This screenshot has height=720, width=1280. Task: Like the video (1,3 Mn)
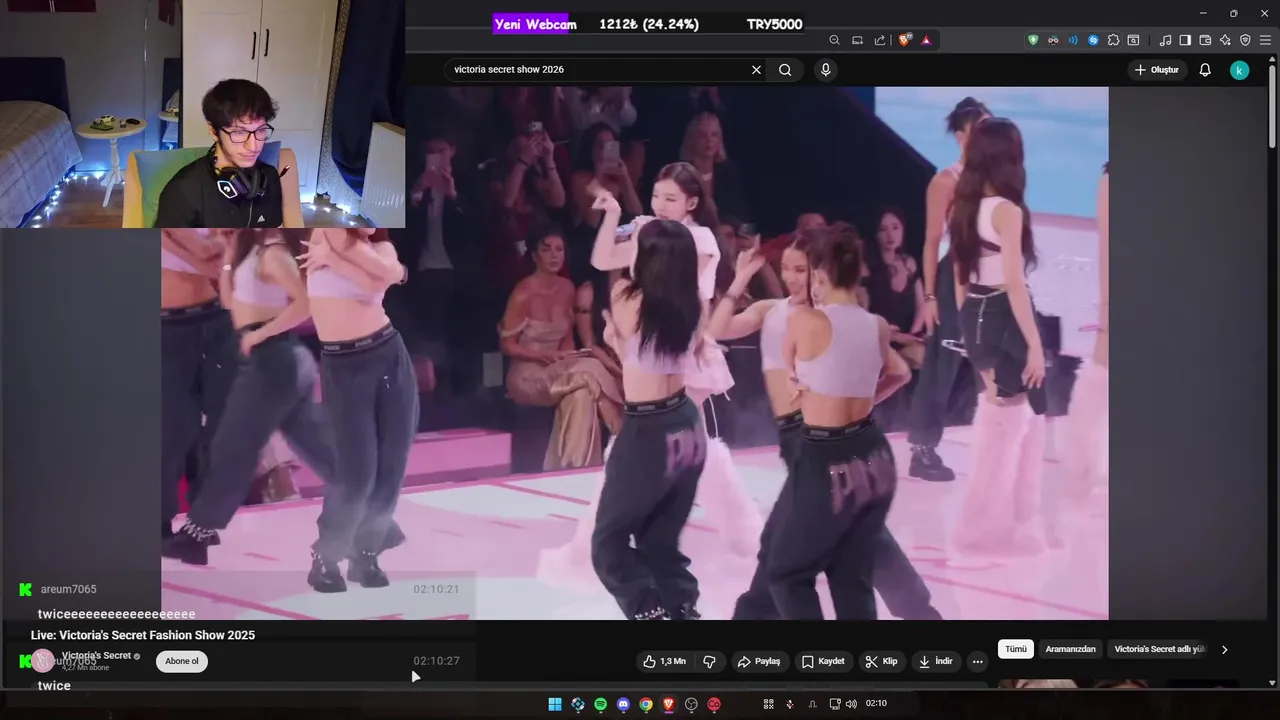pyautogui.click(x=664, y=662)
